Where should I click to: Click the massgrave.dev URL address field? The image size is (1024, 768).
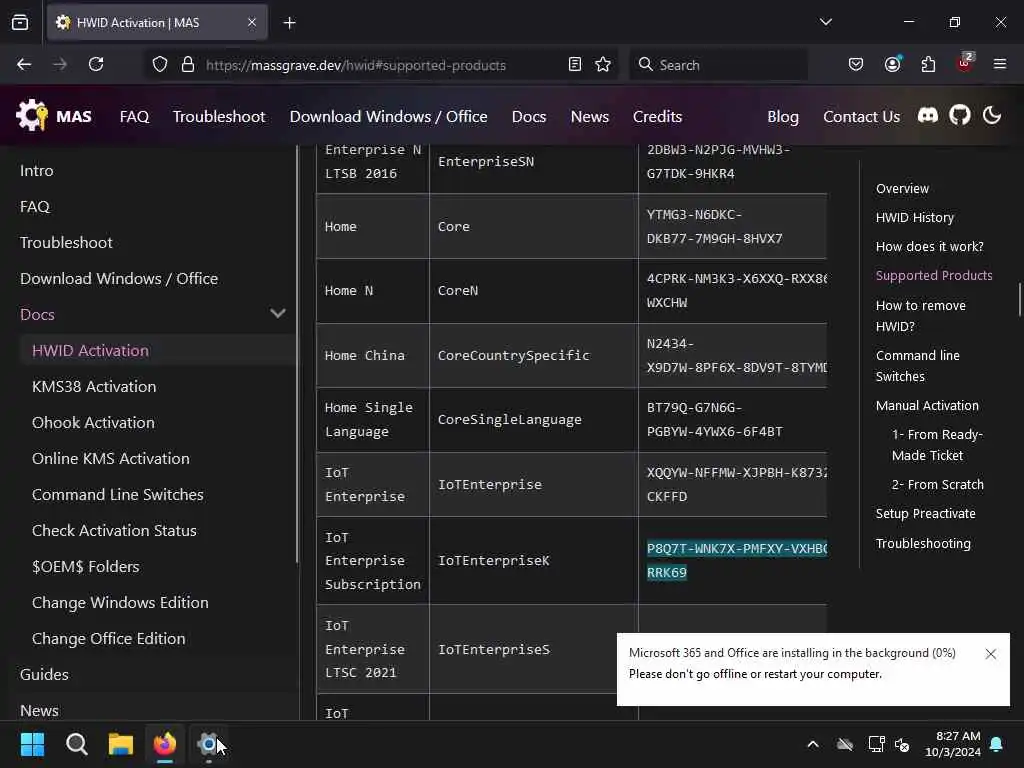click(x=356, y=65)
